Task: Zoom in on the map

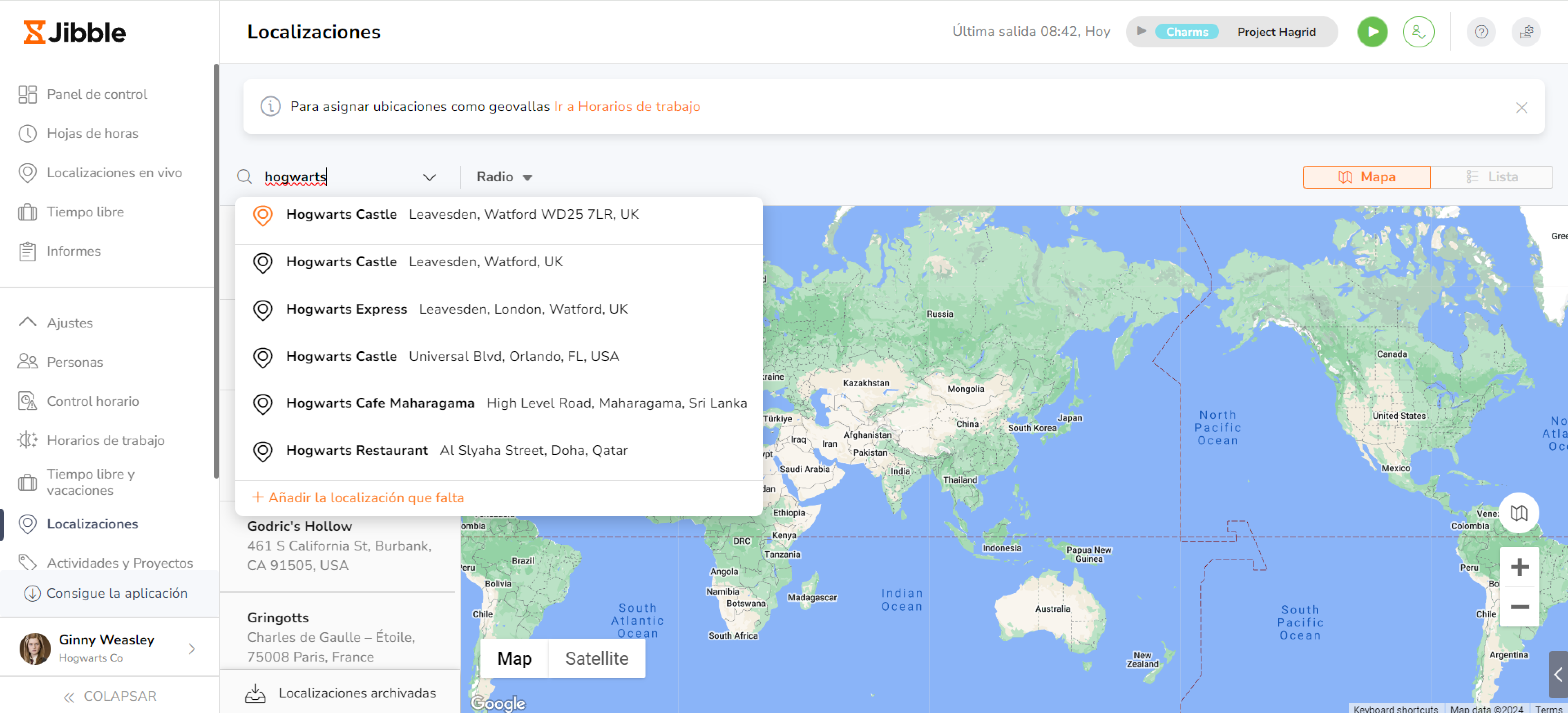Action: (x=1519, y=567)
